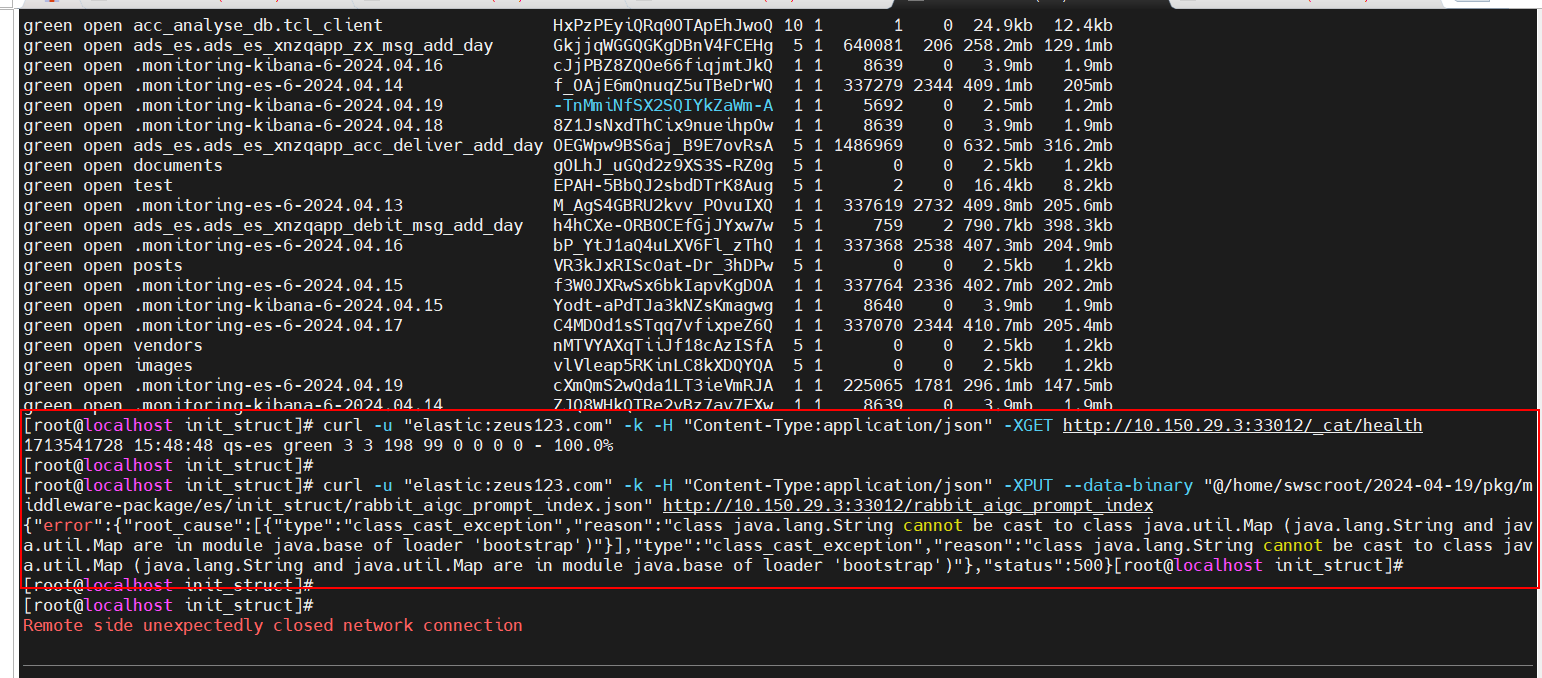This screenshot has width=1542, height=678.
Task: Click the 'test' index name
Action: click(x=152, y=186)
